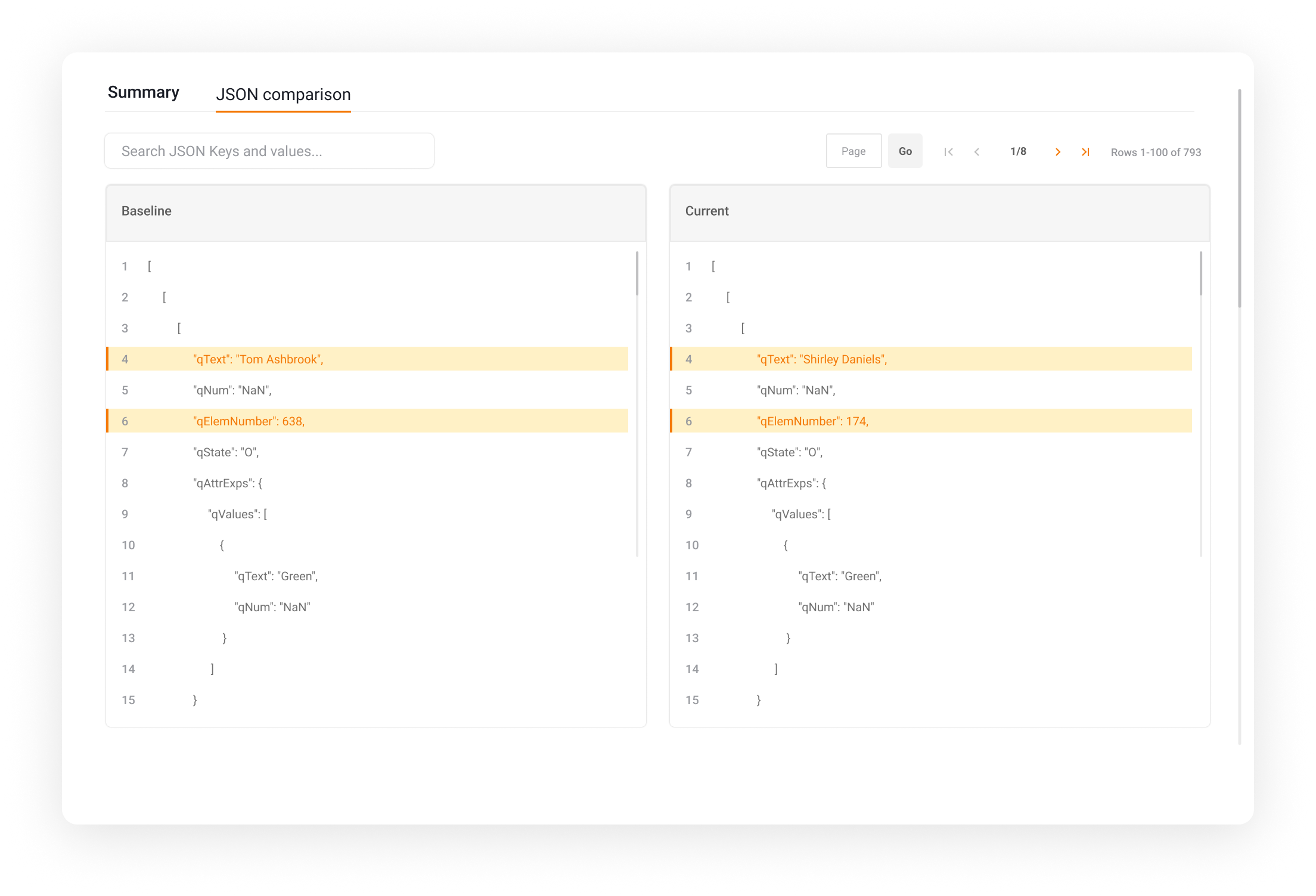Select highlighted Shirley Daniels line in Current
The height and width of the screenshot is (896, 1316).
pos(822,359)
